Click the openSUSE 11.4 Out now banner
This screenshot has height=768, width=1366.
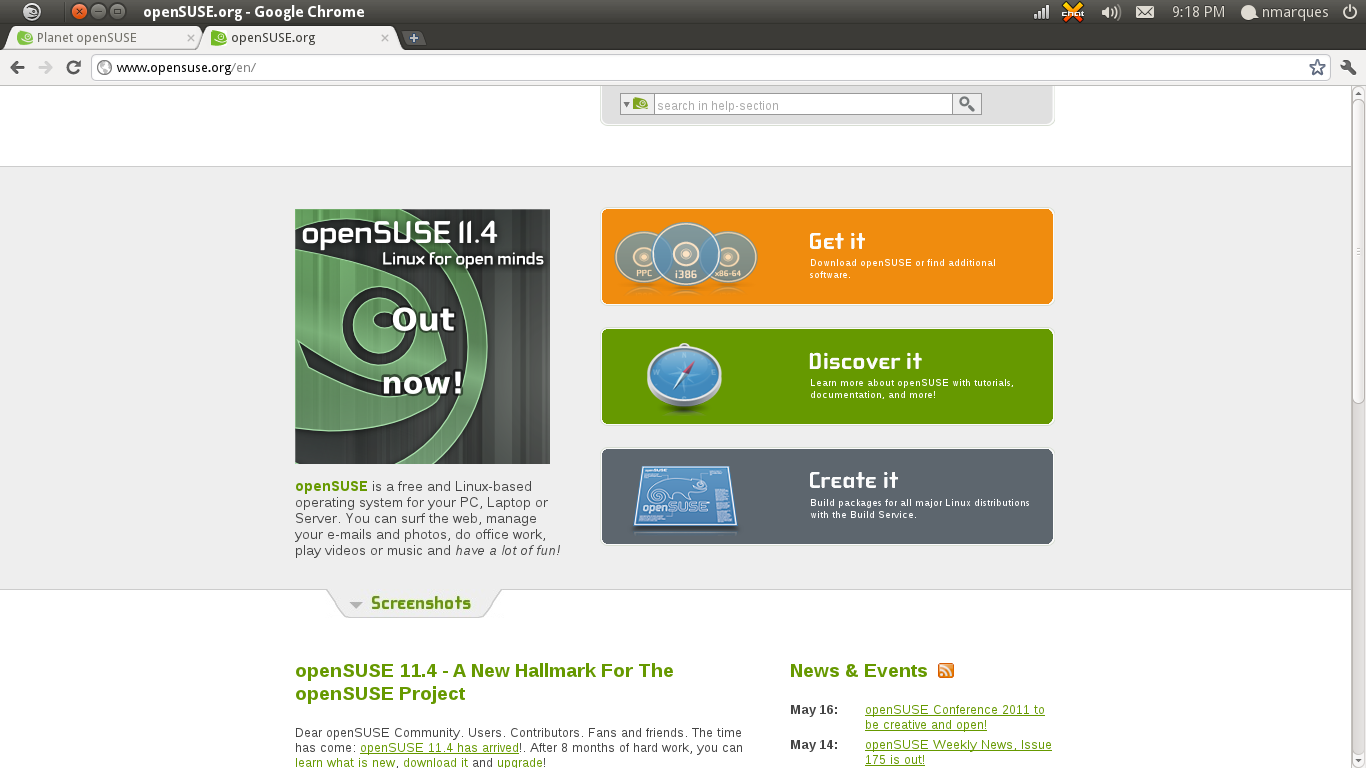tap(422, 336)
